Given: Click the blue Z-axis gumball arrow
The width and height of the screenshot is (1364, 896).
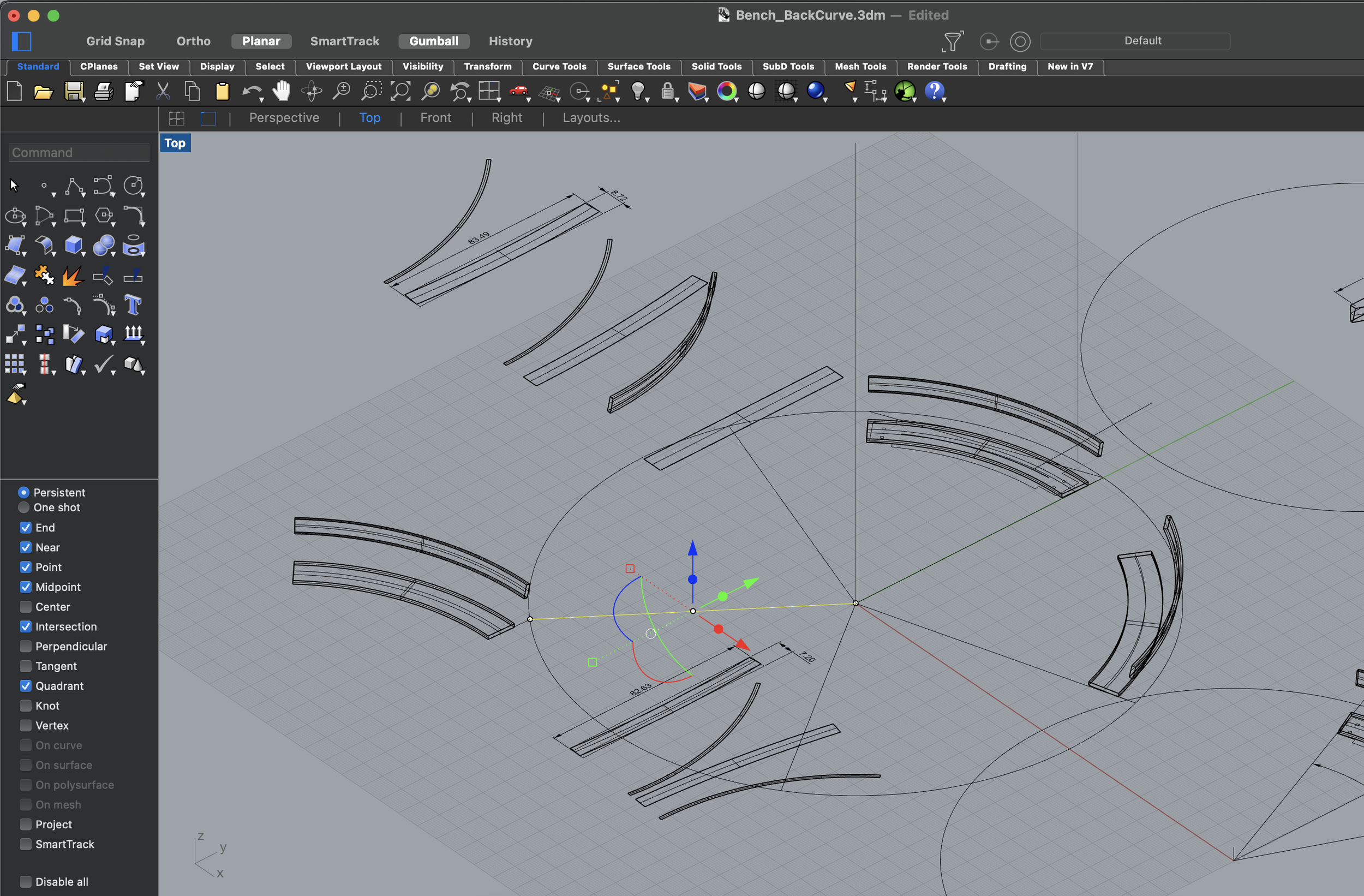Looking at the screenshot, I should [692, 548].
